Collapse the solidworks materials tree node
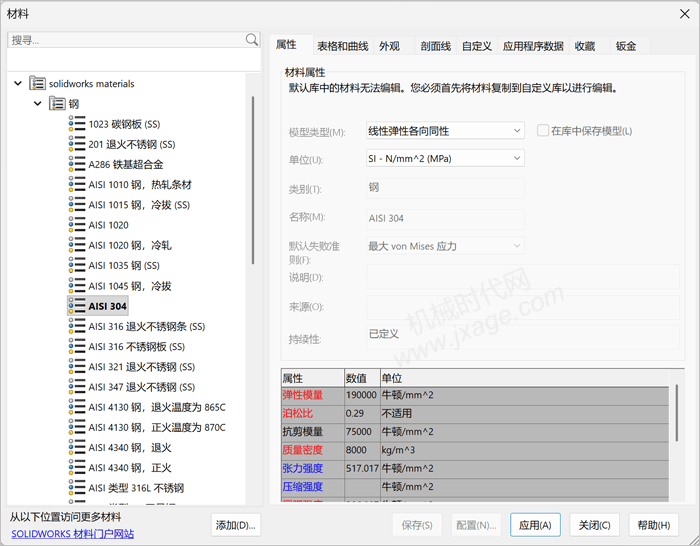The height and width of the screenshot is (546, 700). tap(18, 83)
